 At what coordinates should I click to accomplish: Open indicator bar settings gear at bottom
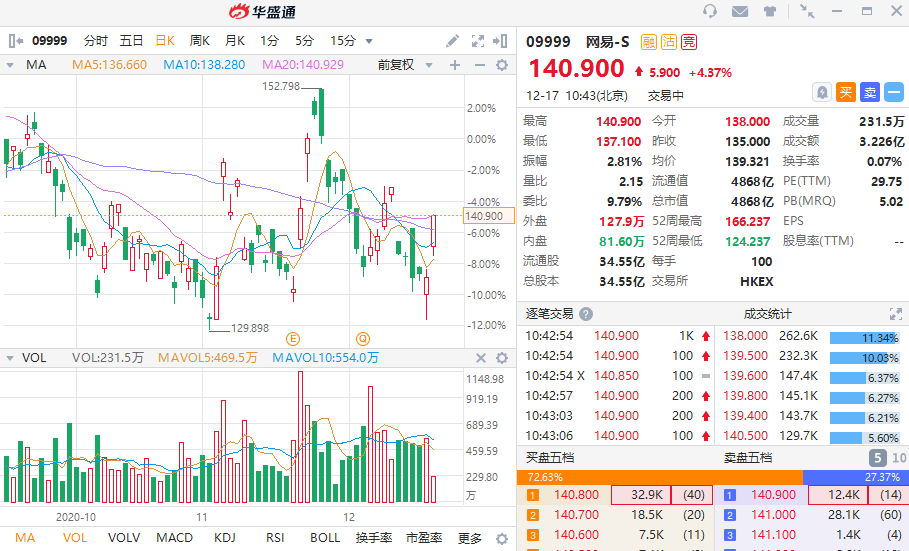(x=502, y=538)
